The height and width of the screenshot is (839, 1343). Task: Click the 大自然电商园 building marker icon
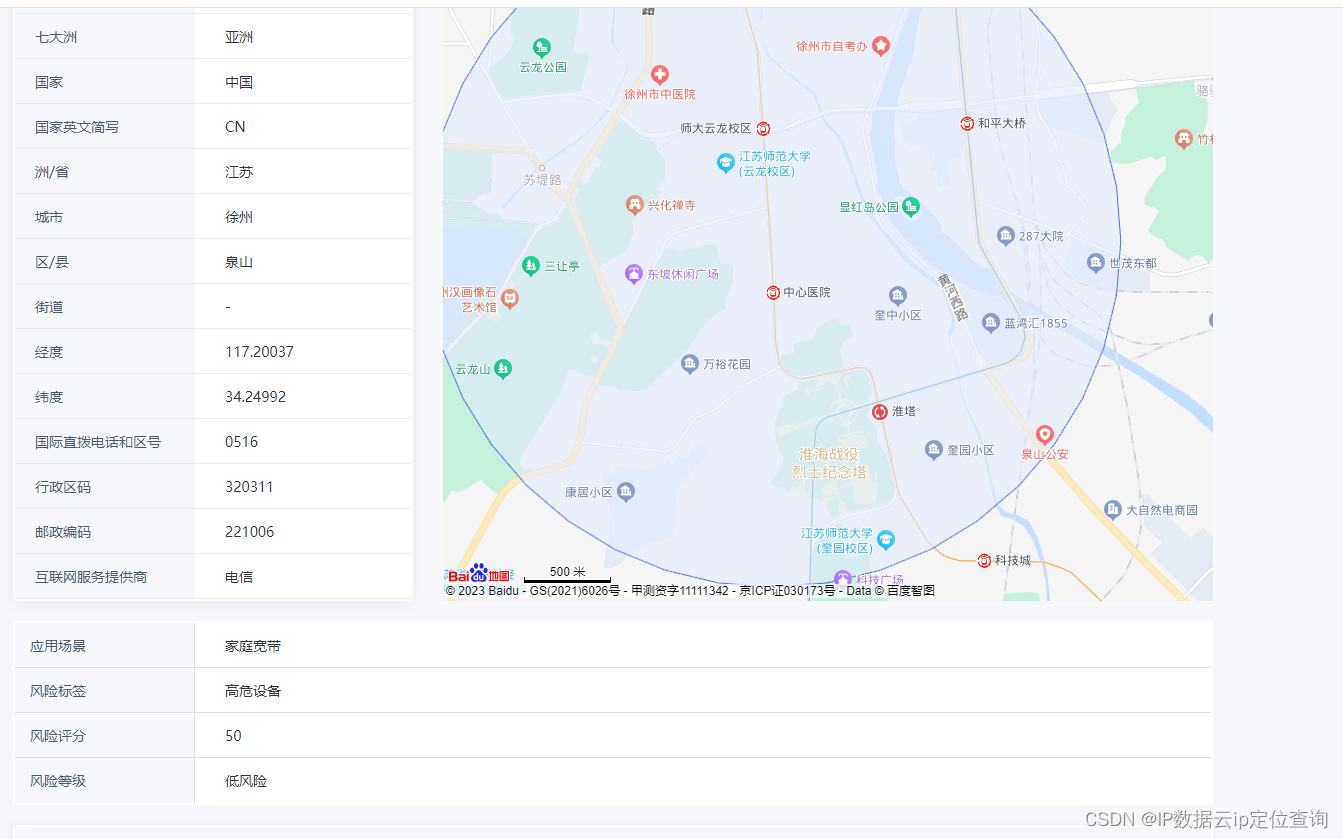click(1113, 509)
